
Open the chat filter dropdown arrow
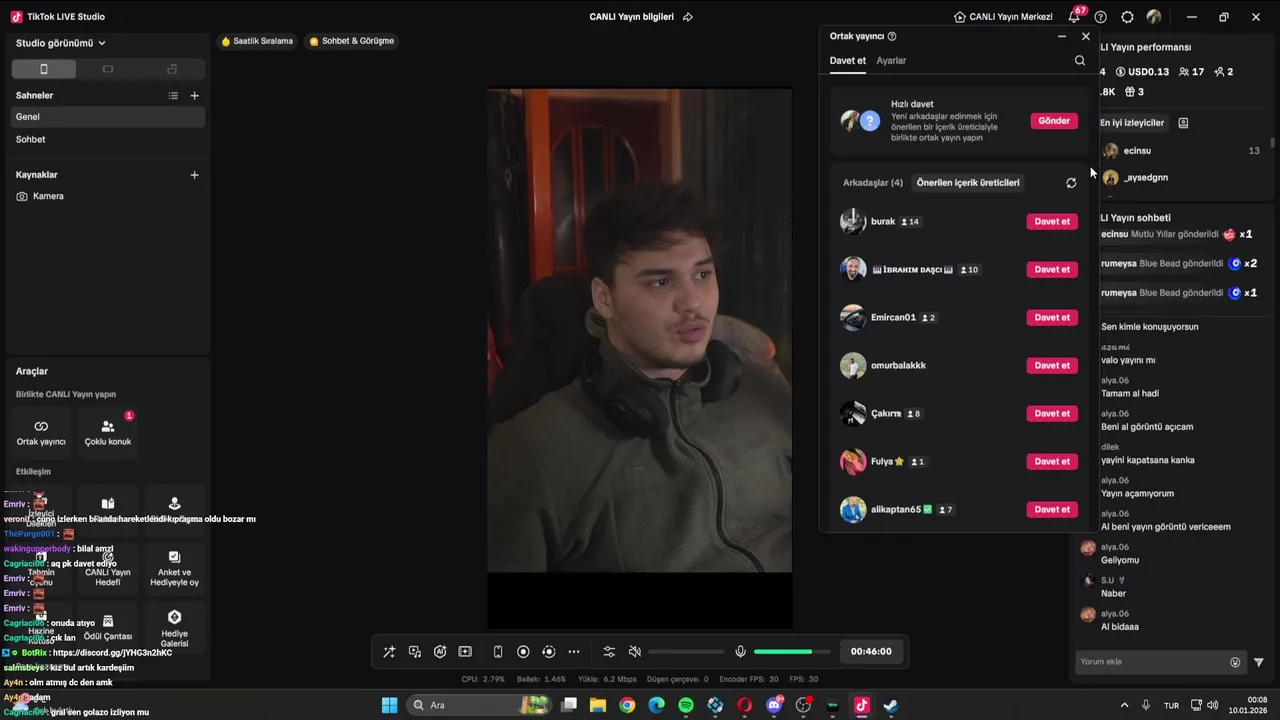[x=1259, y=662]
